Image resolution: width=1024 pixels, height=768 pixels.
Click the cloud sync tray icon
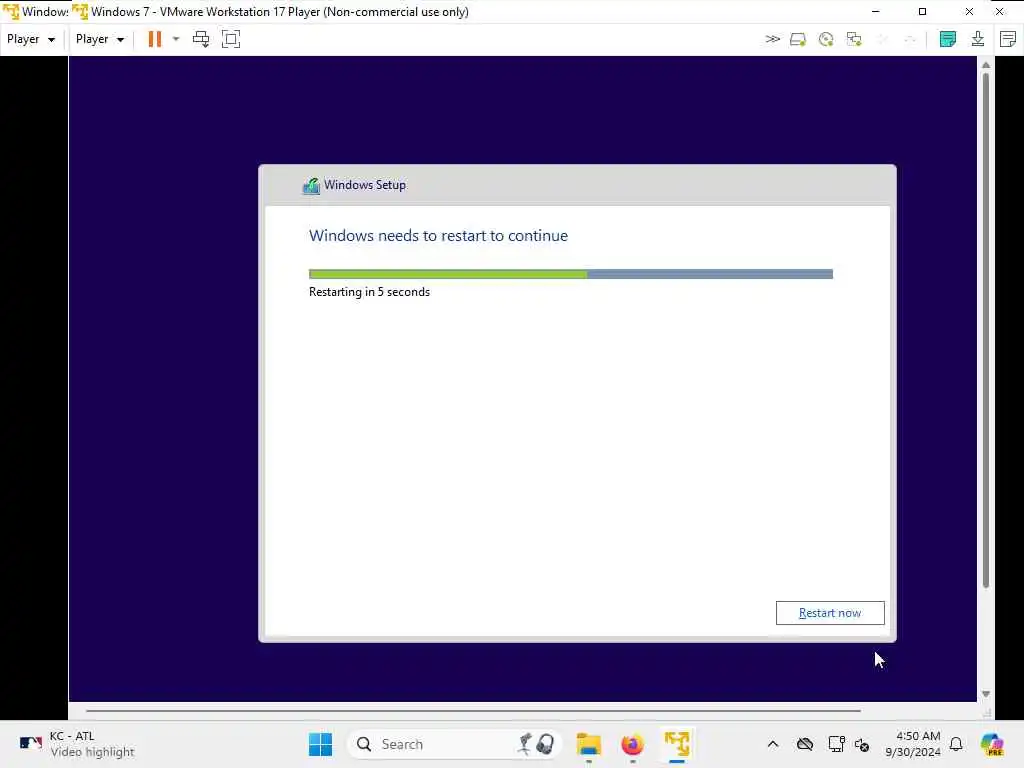[x=805, y=744]
